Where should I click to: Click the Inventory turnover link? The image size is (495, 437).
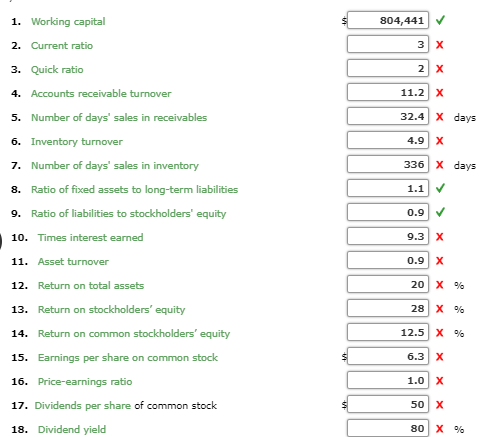point(77,141)
